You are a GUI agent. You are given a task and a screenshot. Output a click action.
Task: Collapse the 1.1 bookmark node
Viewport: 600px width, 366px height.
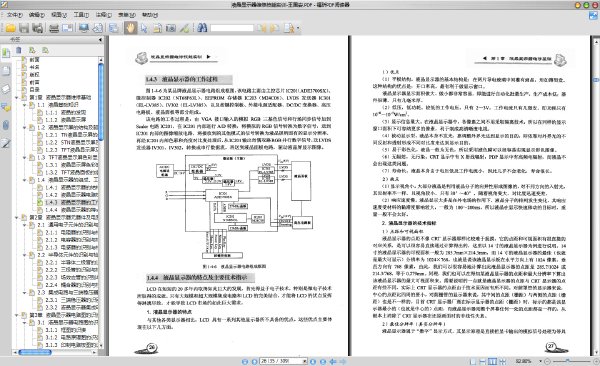coord(25,105)
